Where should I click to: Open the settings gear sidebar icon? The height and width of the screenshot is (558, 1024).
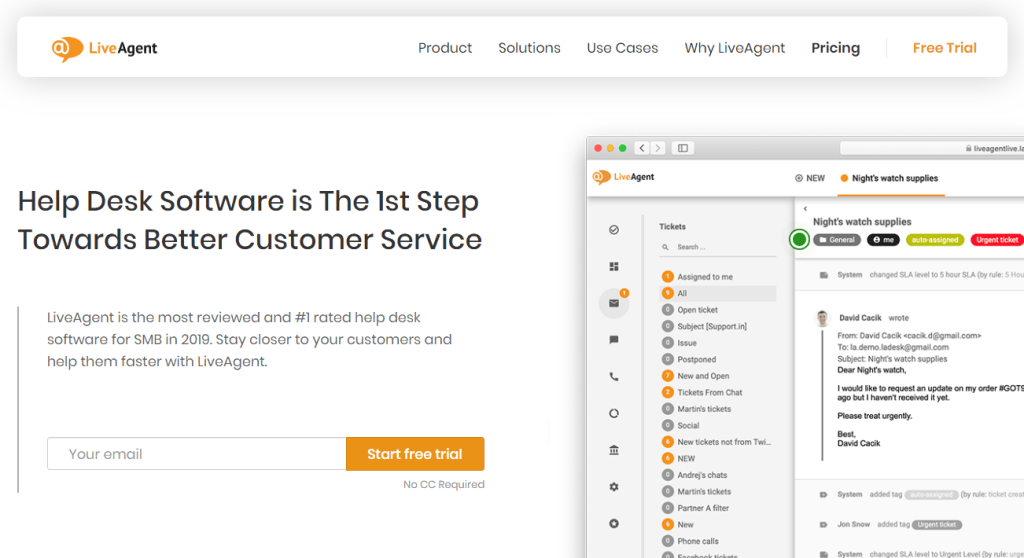coord(614,487)
